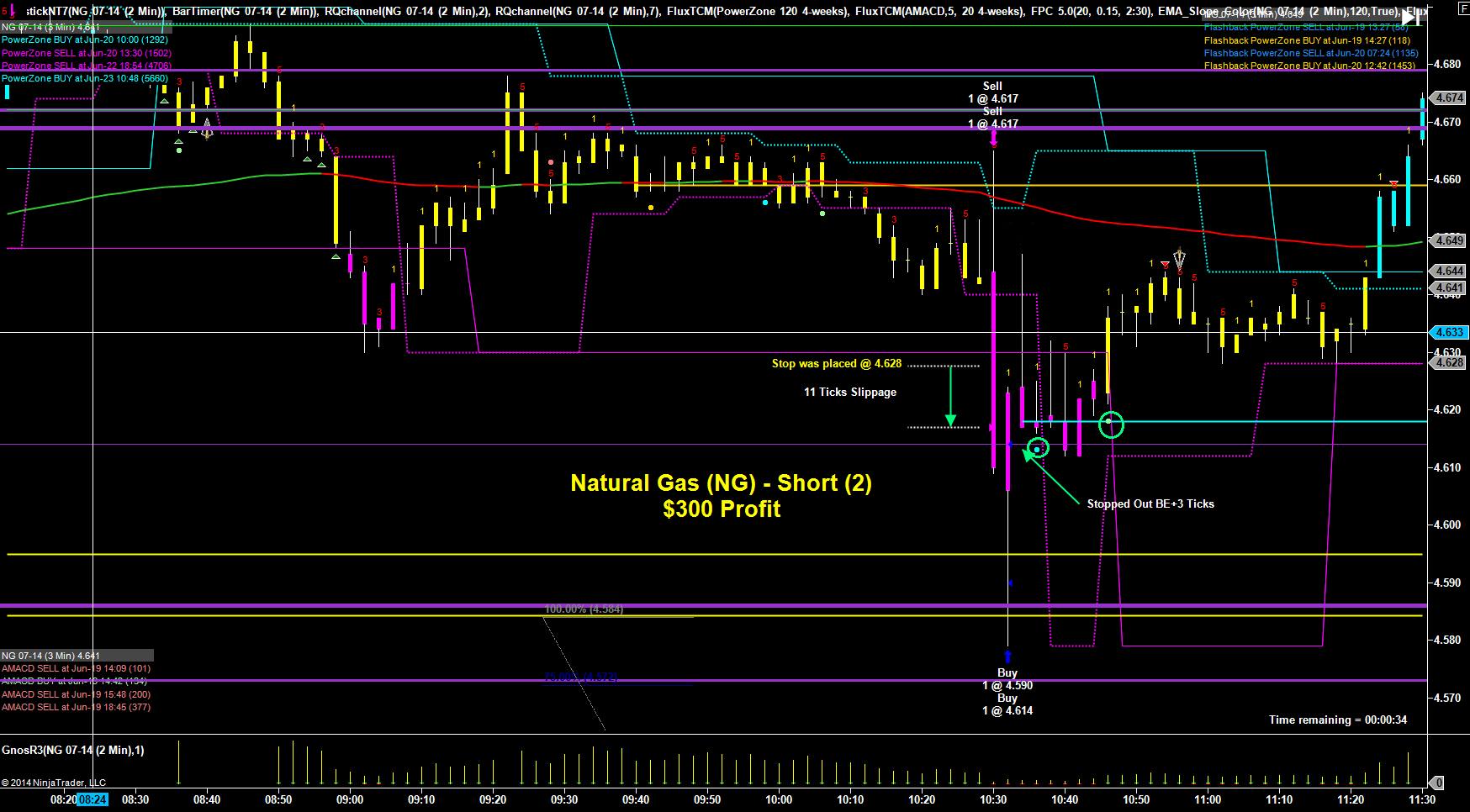Screen dimensions: 1470x812
Task: Click the 10:30 label on time axis
Action: coord(993,799)
